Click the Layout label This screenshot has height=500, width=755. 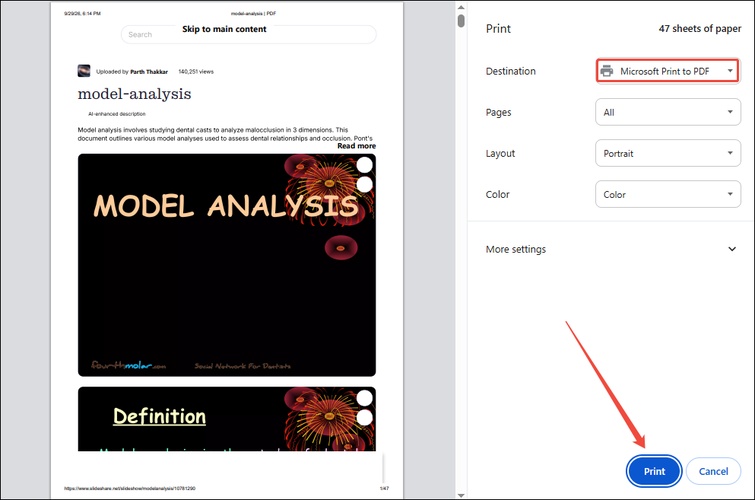[500, 153]
